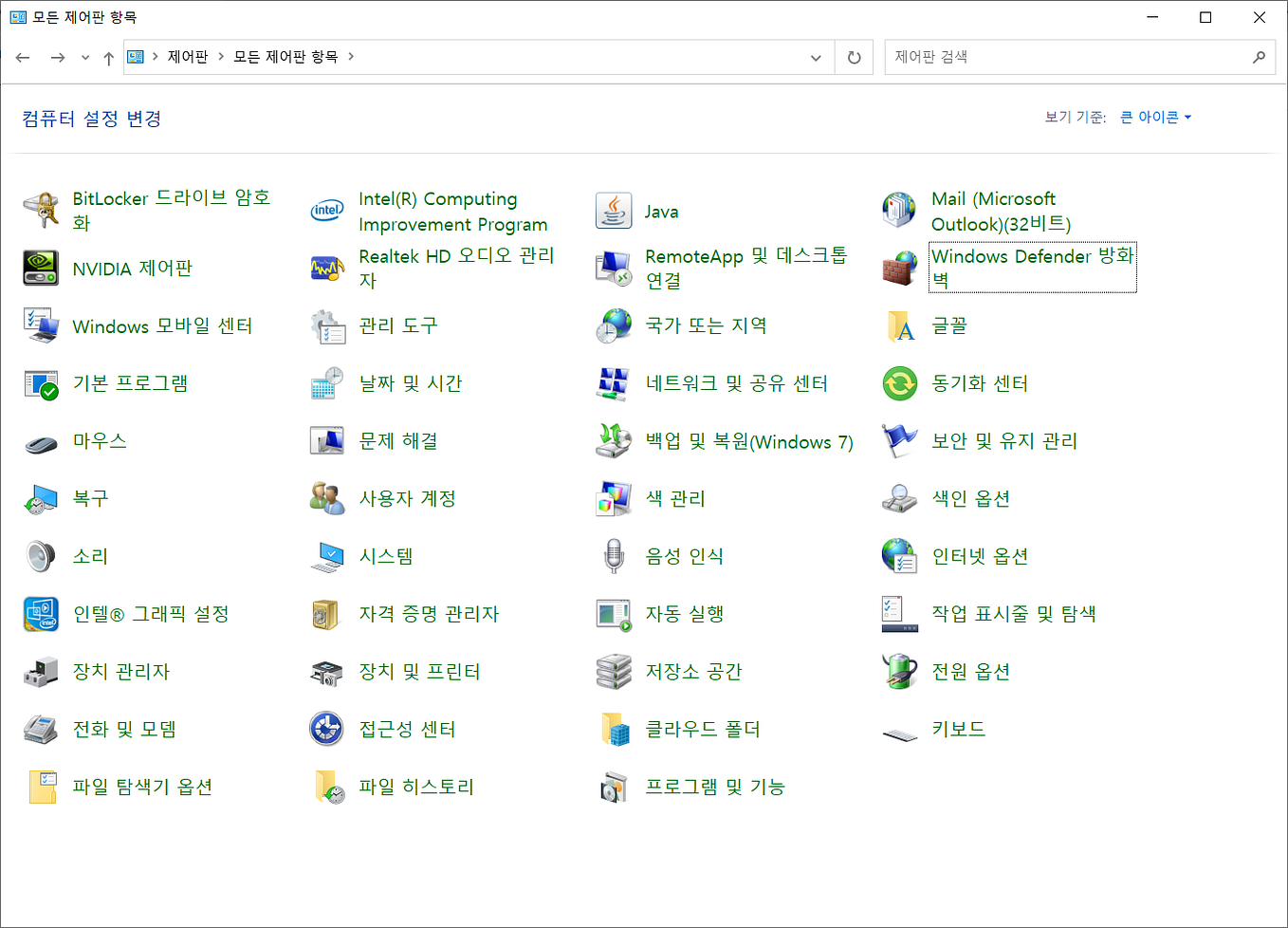
Task: Open 날짜 및 시간 icon
Action: tap(327, 383)
